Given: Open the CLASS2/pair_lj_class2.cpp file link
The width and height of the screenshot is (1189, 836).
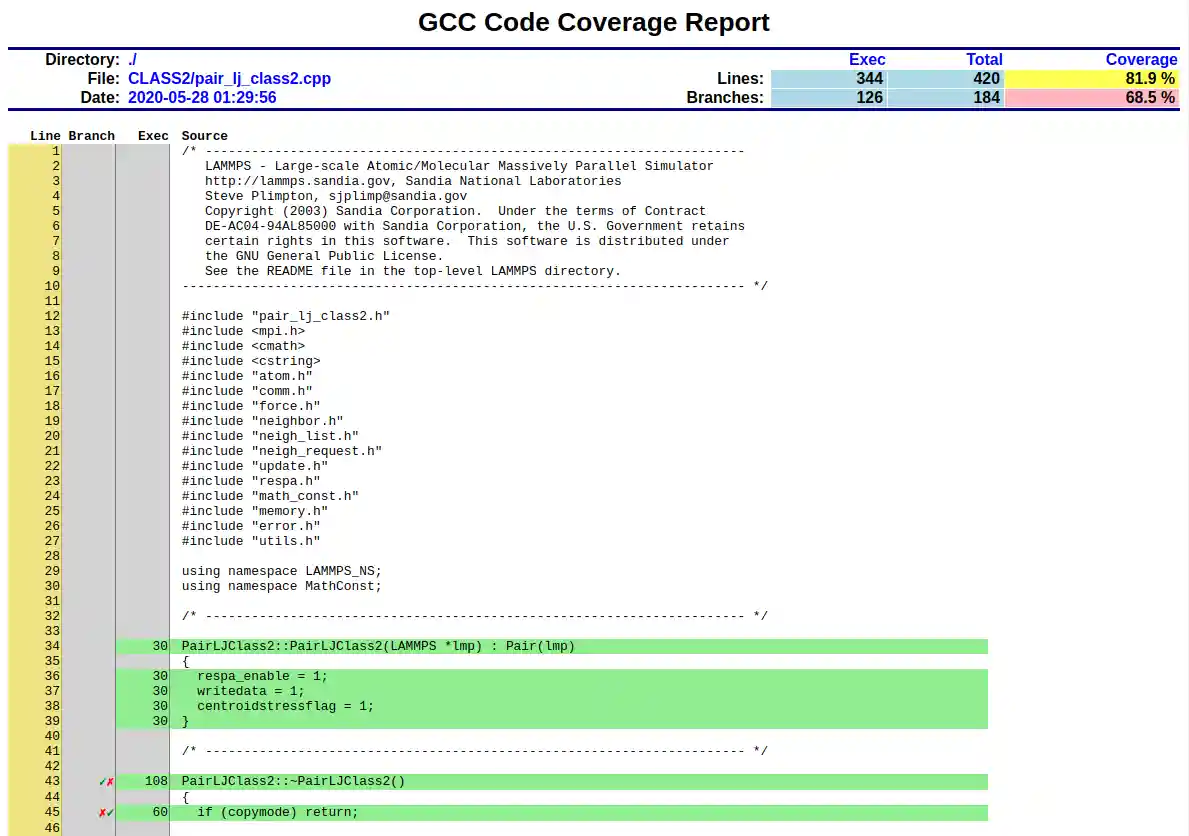Looking at the screenshot, I should (230, 78).
